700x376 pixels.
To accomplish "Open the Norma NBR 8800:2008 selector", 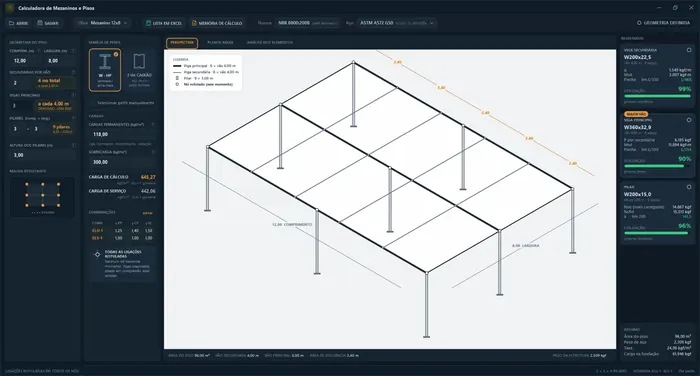I will pyautogui.click(x=307, y=23).
